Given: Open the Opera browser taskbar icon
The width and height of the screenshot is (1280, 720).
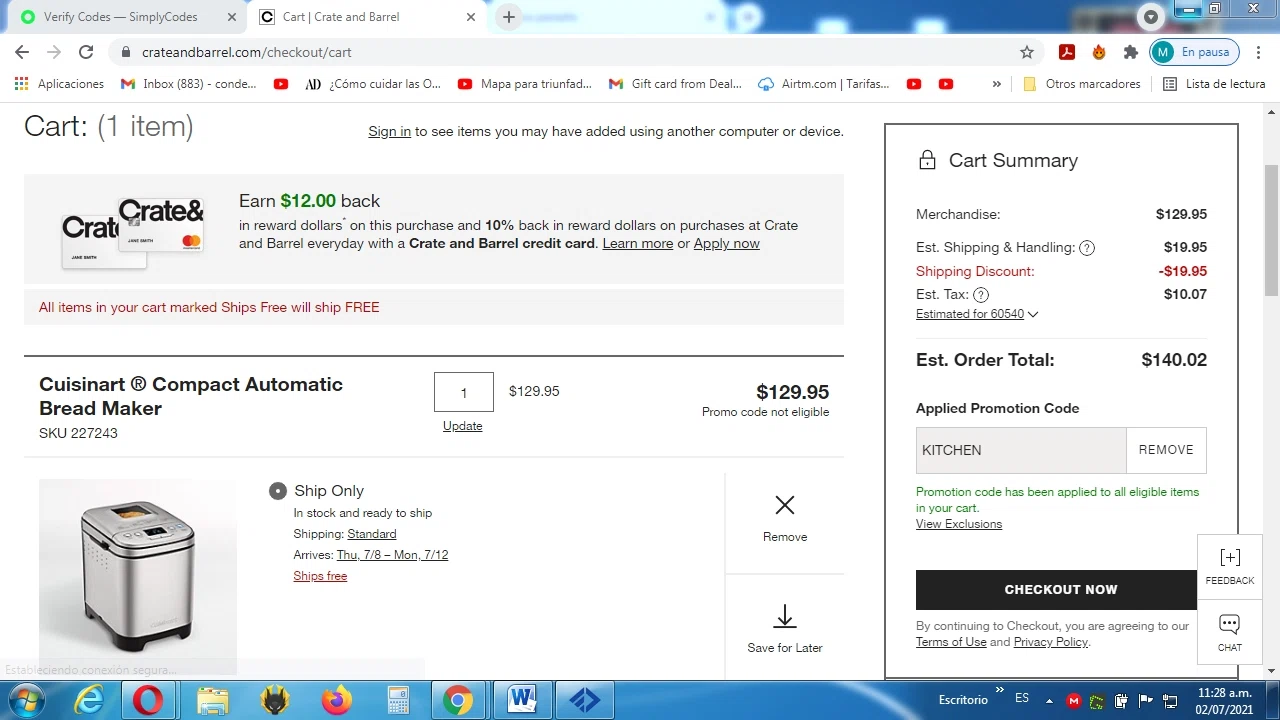Looking at the screenshot, I should click(x=148, y=700).
